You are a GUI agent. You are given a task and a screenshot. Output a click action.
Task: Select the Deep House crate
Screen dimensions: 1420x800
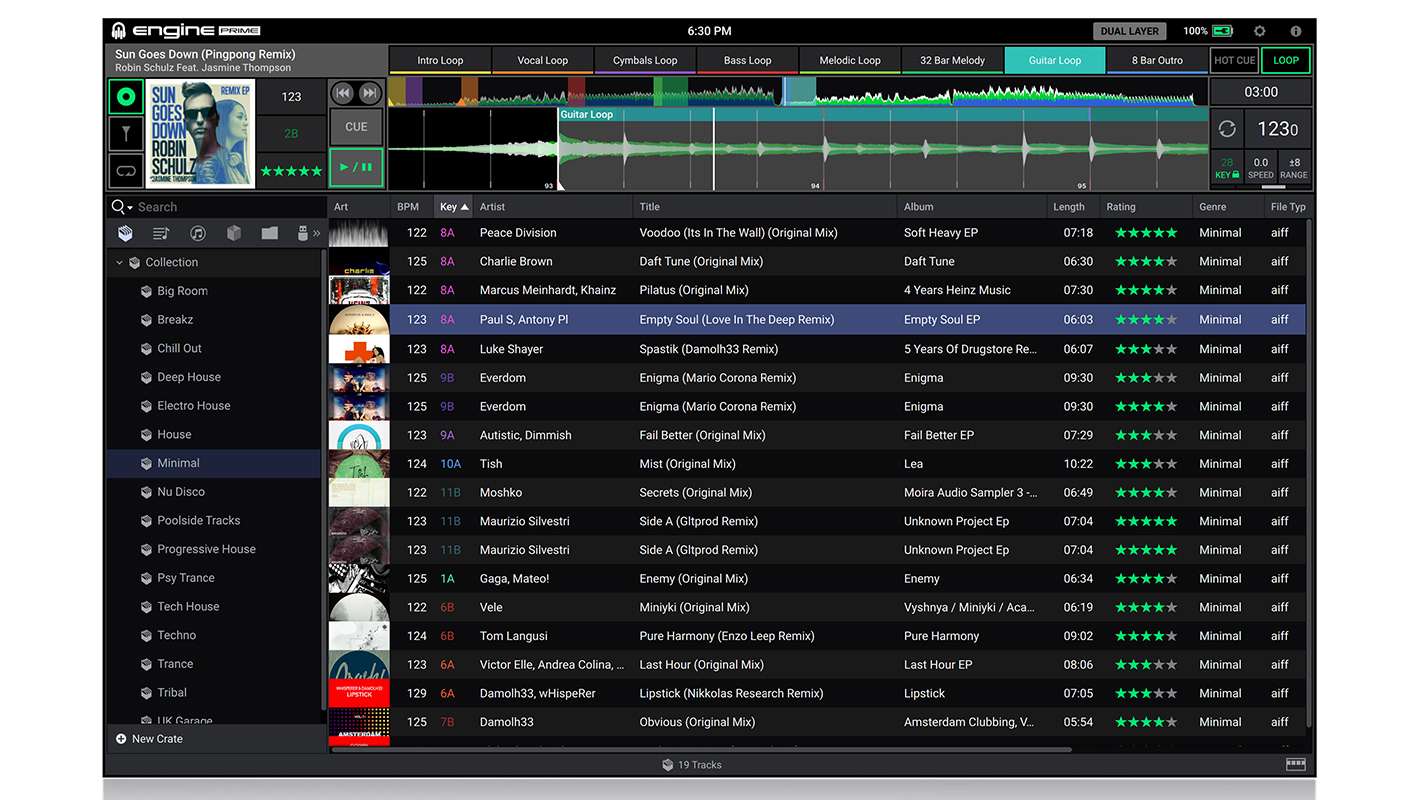(x=188, y=377)
